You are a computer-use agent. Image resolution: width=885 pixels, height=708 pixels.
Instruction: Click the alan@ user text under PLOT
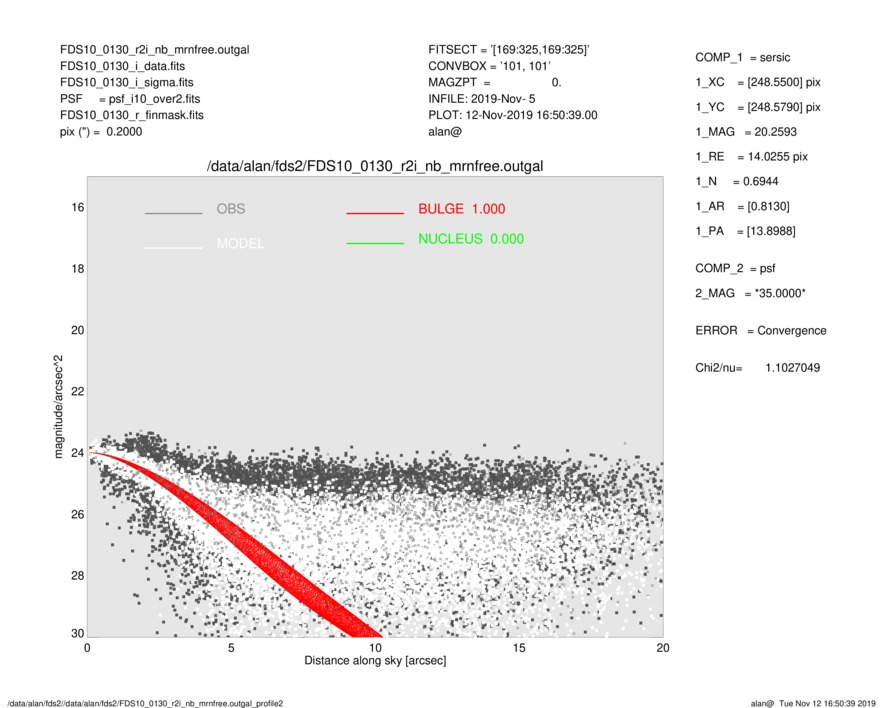pyautogui.click(x=445, y=132)
